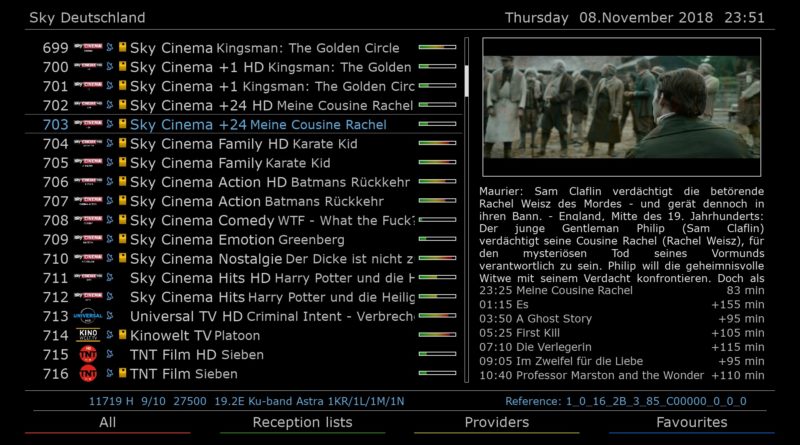800x445 pixels.
Task: Select Sky Cinema Nostalgie channel 710
Action: coord(243,259)
